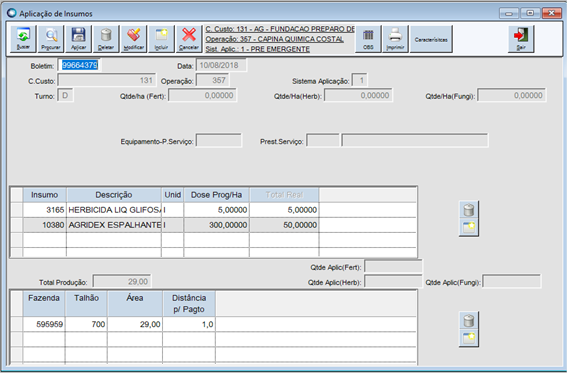Image resolution: width=567 pixels, height=373 pixels.
Task: Select insumo cell 10380
Action: (44, 225)
